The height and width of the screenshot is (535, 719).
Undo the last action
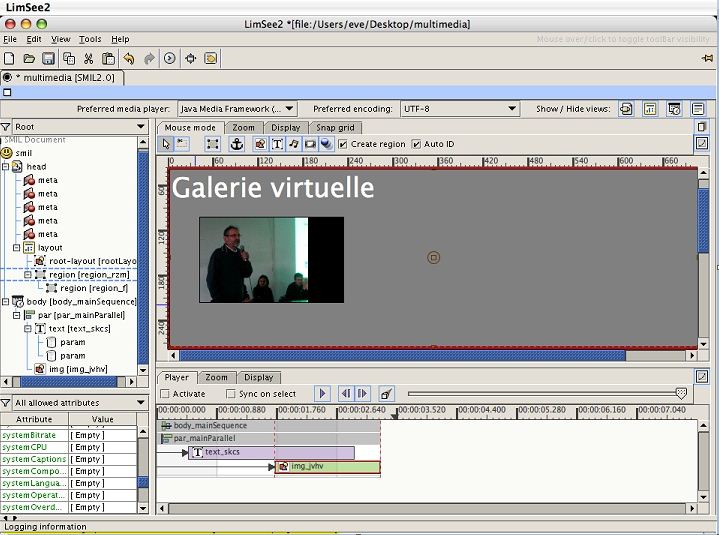point(129,58)
